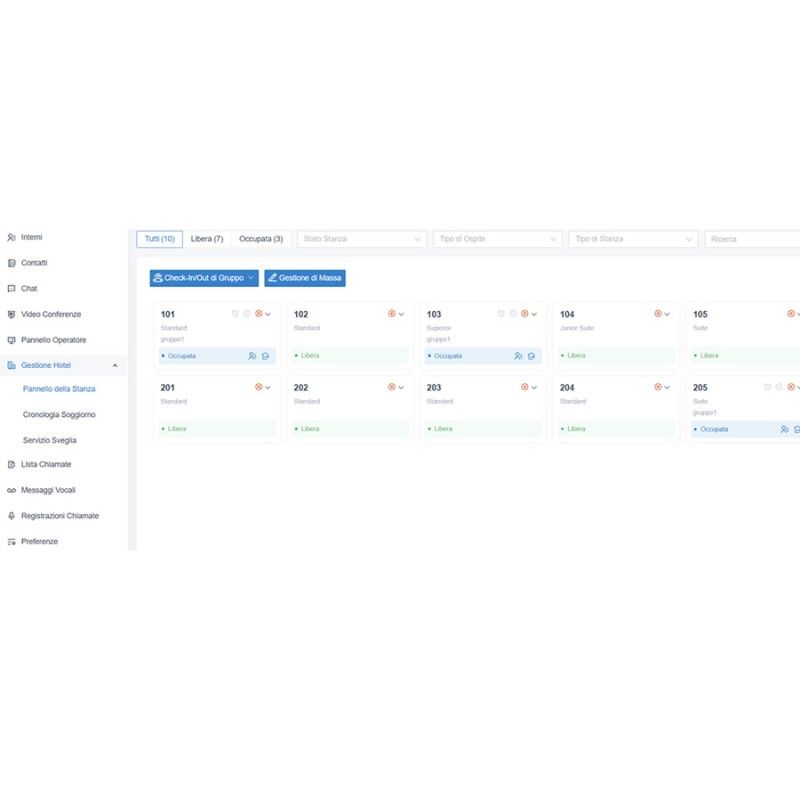Viewport: 800px width, 800px height.
Task: Open Pannello Operatore using its icon
Action: (x=12, y=340)
